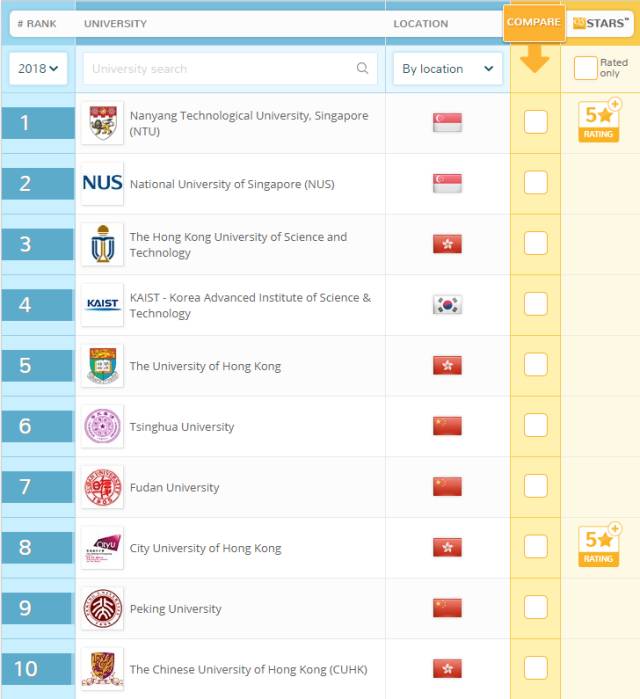This screenshot has height=699, width=640.
Task: Open the 5 star rating badge for NTU
Action: (x=599, y=120)
